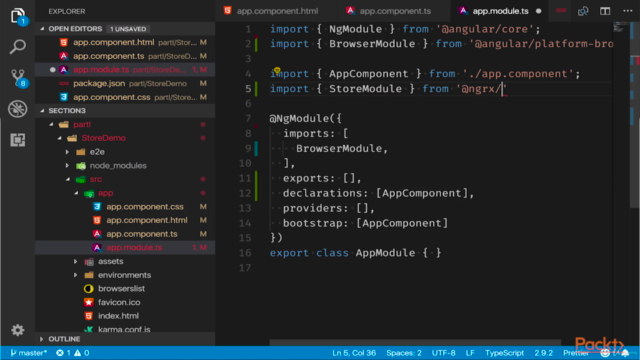
Task: Click the minimap preview in the editor
Action: tap(620, 27)
